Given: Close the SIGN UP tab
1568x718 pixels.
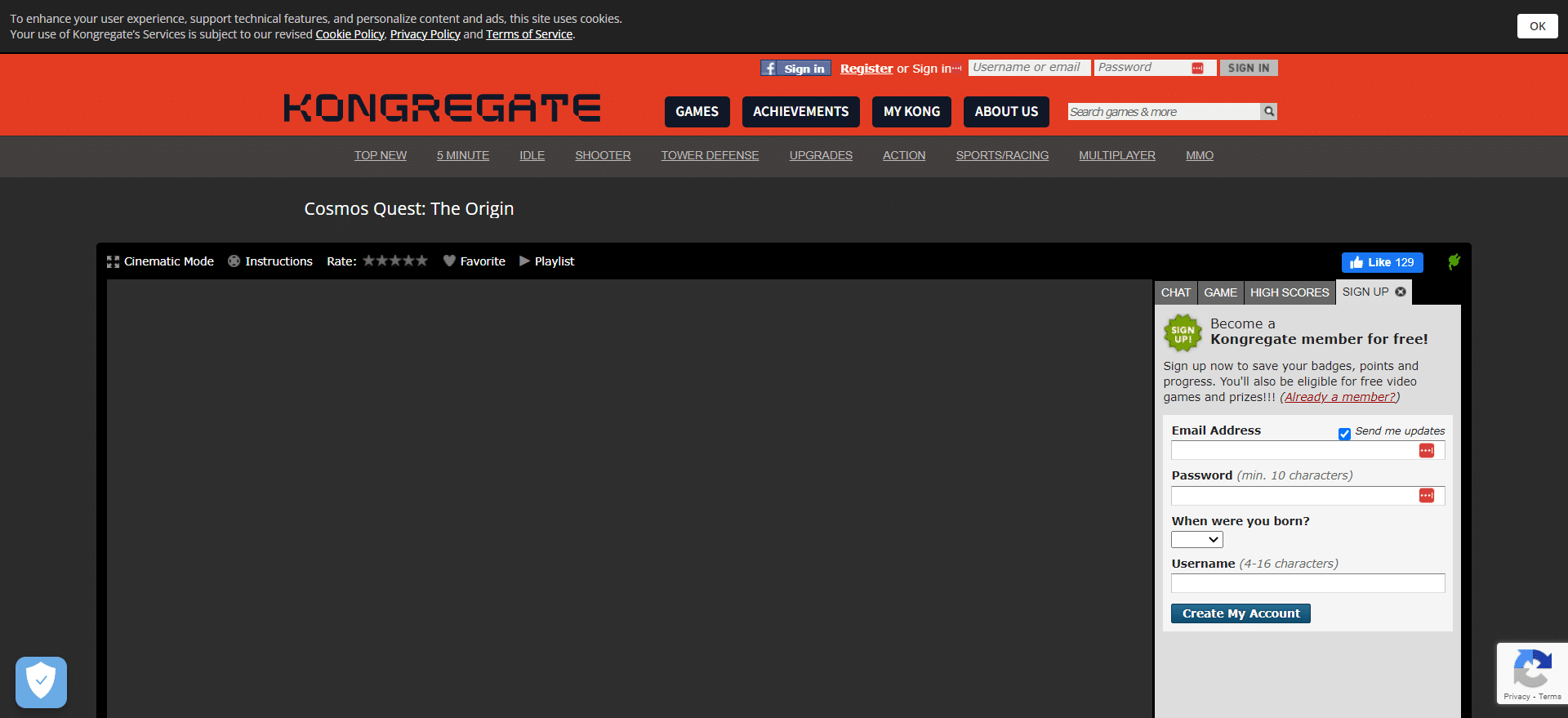Looking at the screenshot, I should click(x=1401, y=292).
